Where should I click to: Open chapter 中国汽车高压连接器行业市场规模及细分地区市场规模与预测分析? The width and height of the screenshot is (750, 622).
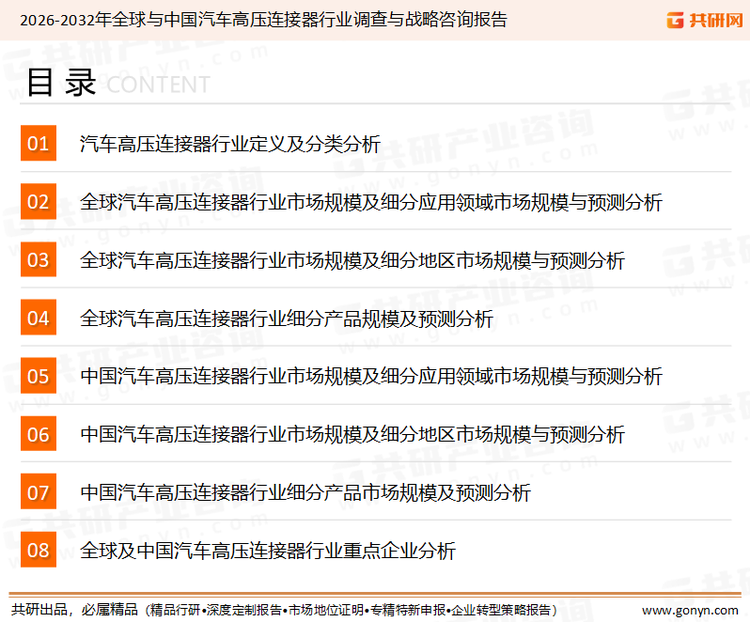tap(353, 434)
